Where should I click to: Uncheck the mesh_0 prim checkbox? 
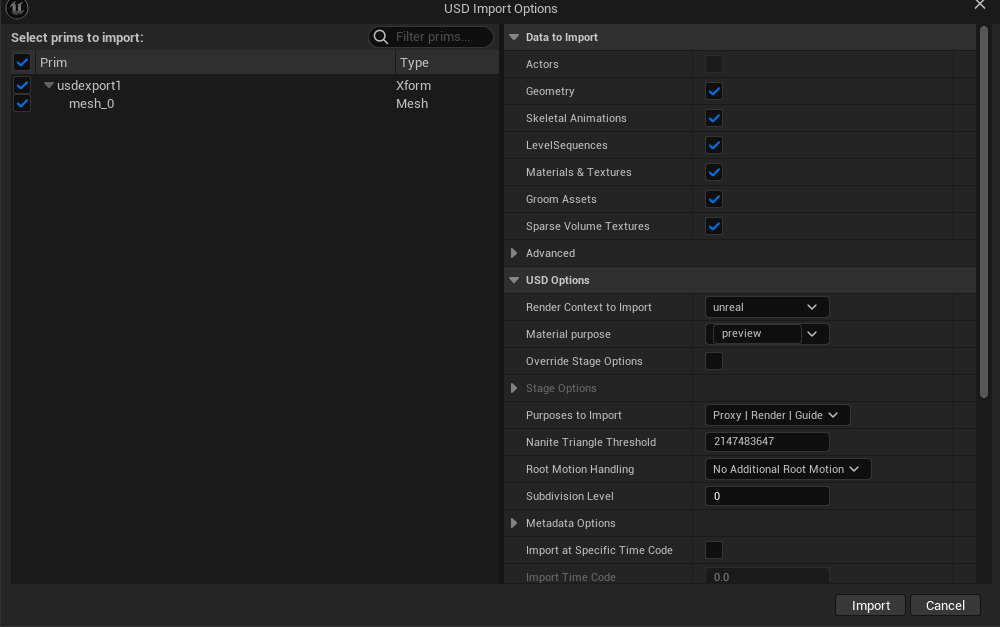tap(22, 103)
